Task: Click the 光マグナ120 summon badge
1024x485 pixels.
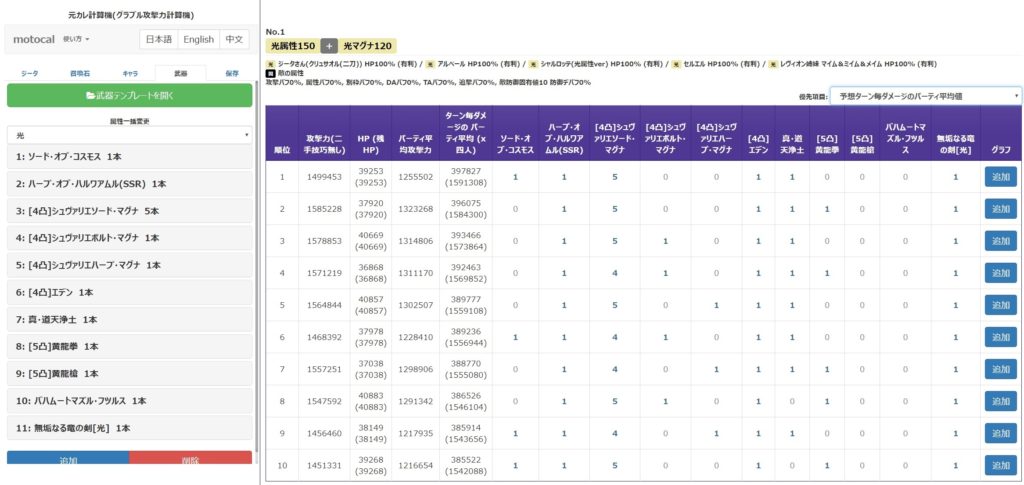Action: 367,46
